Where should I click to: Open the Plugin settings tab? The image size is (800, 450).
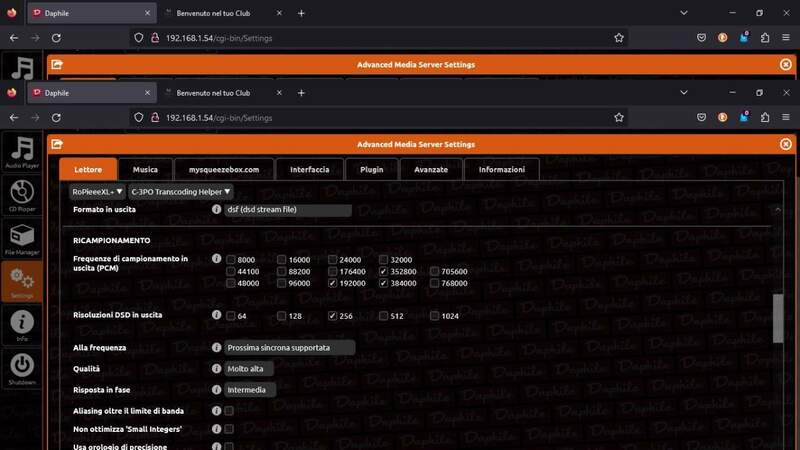click(371, 170)
